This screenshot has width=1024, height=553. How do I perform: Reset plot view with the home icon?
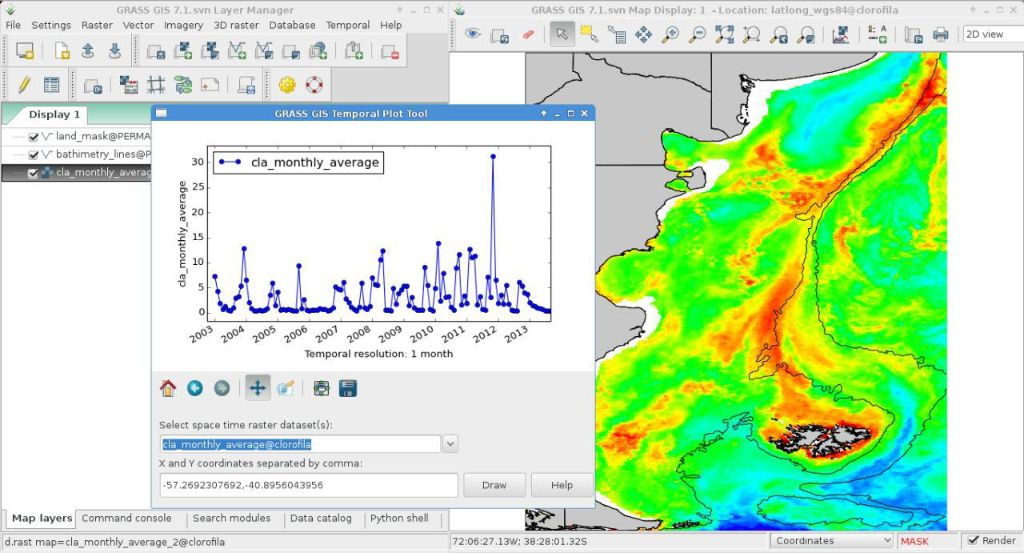[x=168, y=388]
